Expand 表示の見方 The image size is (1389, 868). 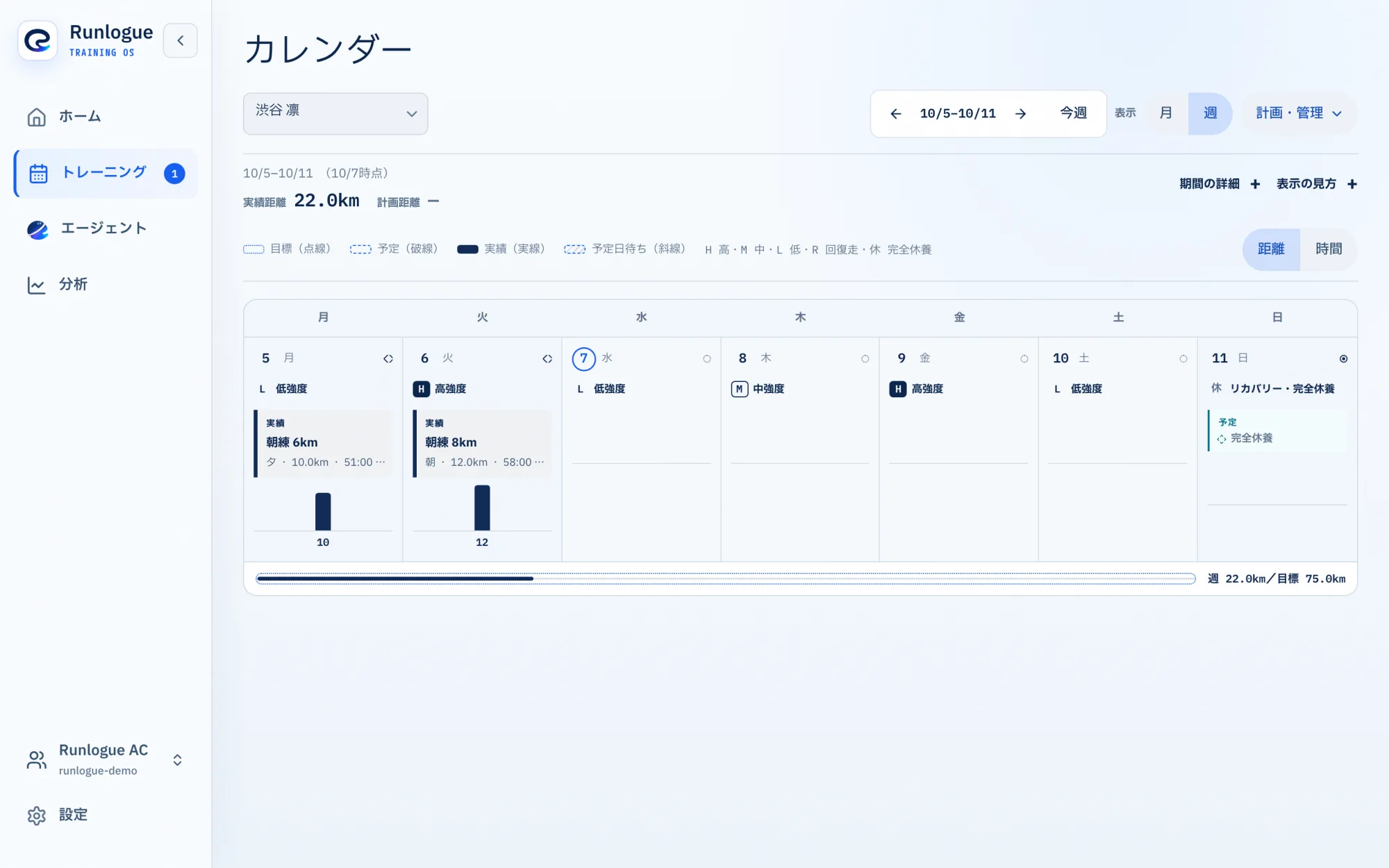coord(1317,184)
